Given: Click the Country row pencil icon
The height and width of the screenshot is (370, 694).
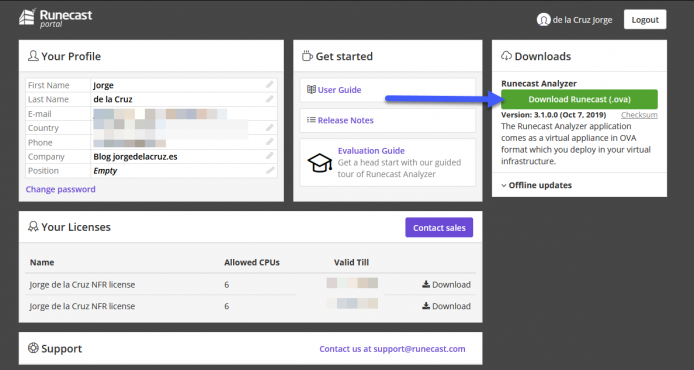Looking at the screenshot, I should coord(270,127).
